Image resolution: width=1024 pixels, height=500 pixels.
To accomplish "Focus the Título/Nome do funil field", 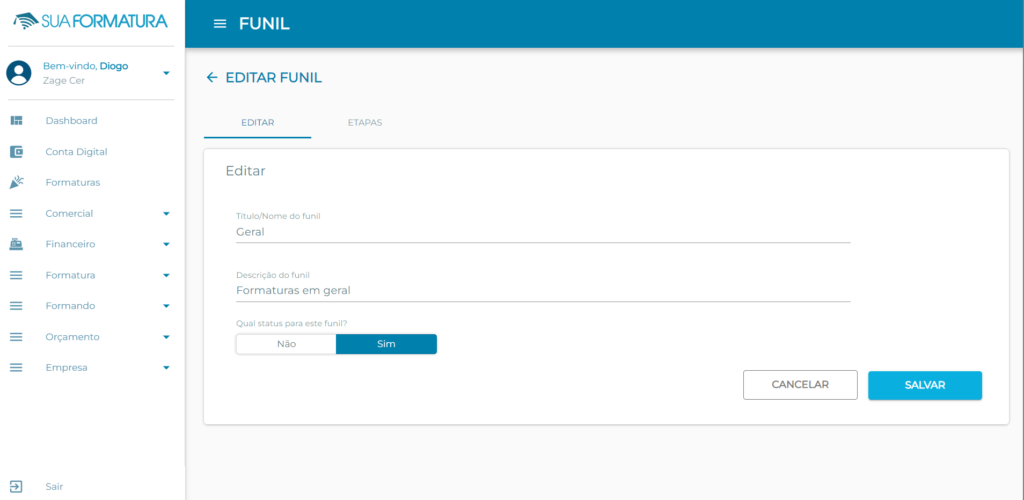I will pyautogui.click(x=543, y=232).
